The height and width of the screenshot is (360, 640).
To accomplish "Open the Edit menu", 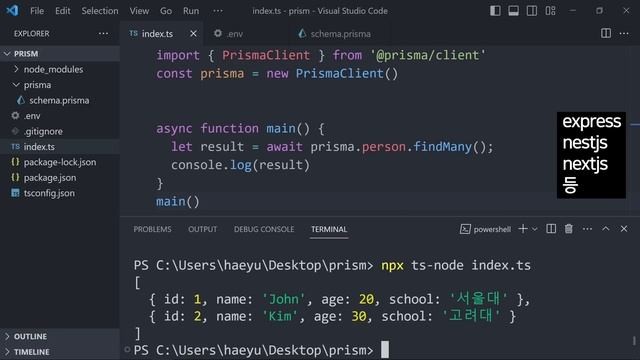I will click(x=62, y=11).
